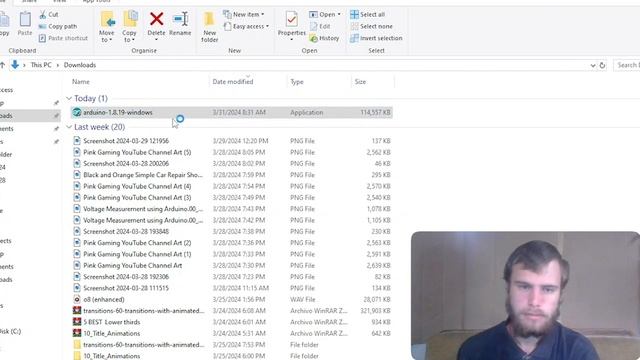Open the Easy access dropdown
The height and width of the screenshot is (360, 640).
[x=246, y=26]
